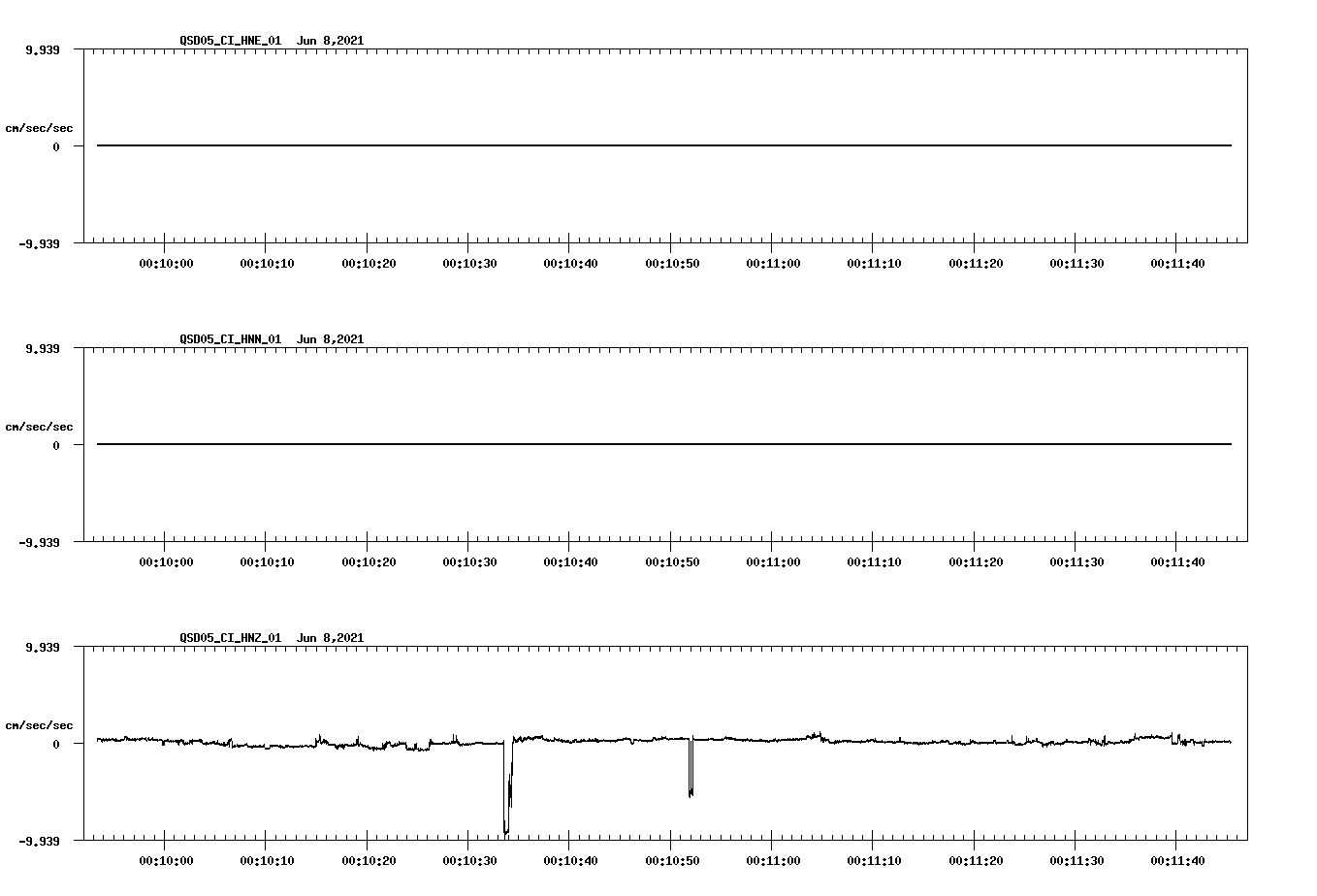Click the flat trace line in the HNN plot
The height and width of the screenshot is (896, 1317).
[664, 444]
